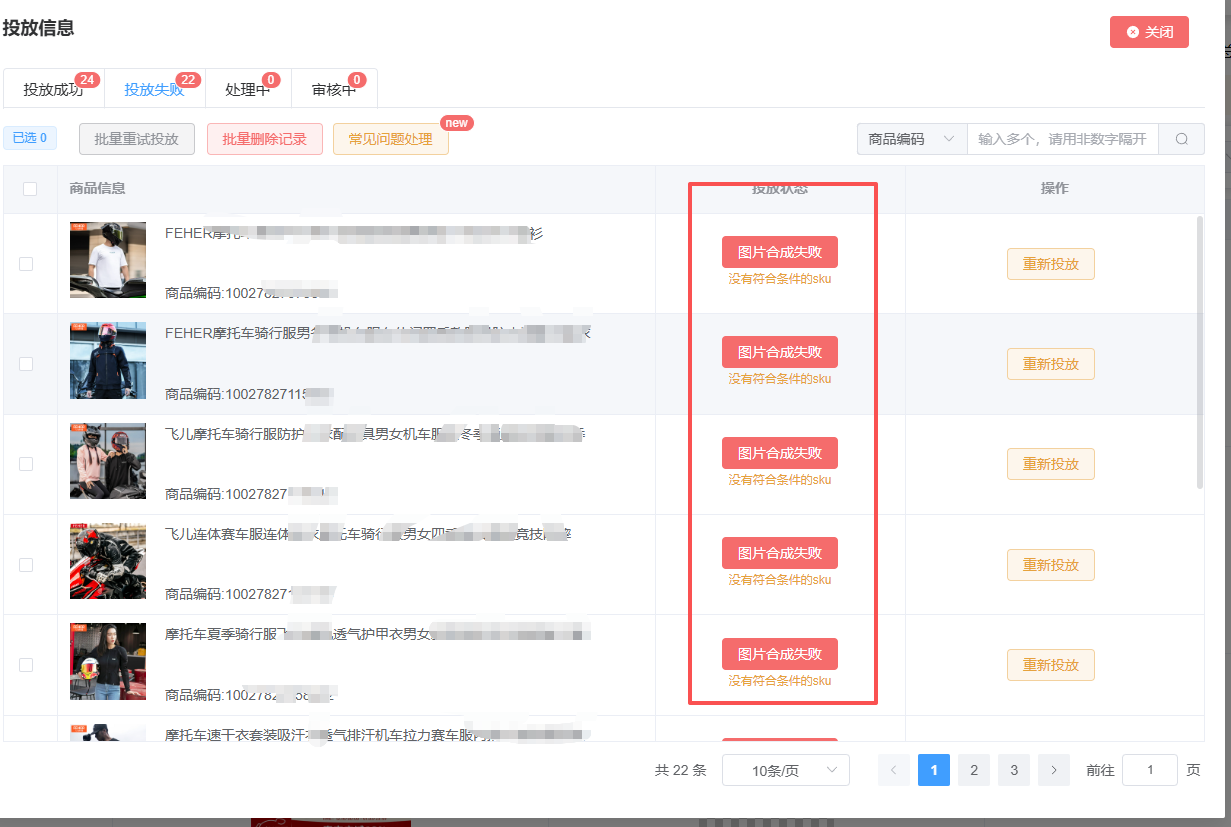
Task: Switch to the 投放成功 tab
Action: coord(53,90)
